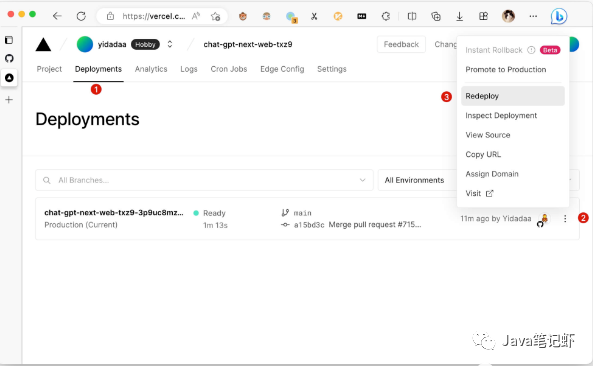
Task: Click the browser address bar URL
Action: (154, 16)
